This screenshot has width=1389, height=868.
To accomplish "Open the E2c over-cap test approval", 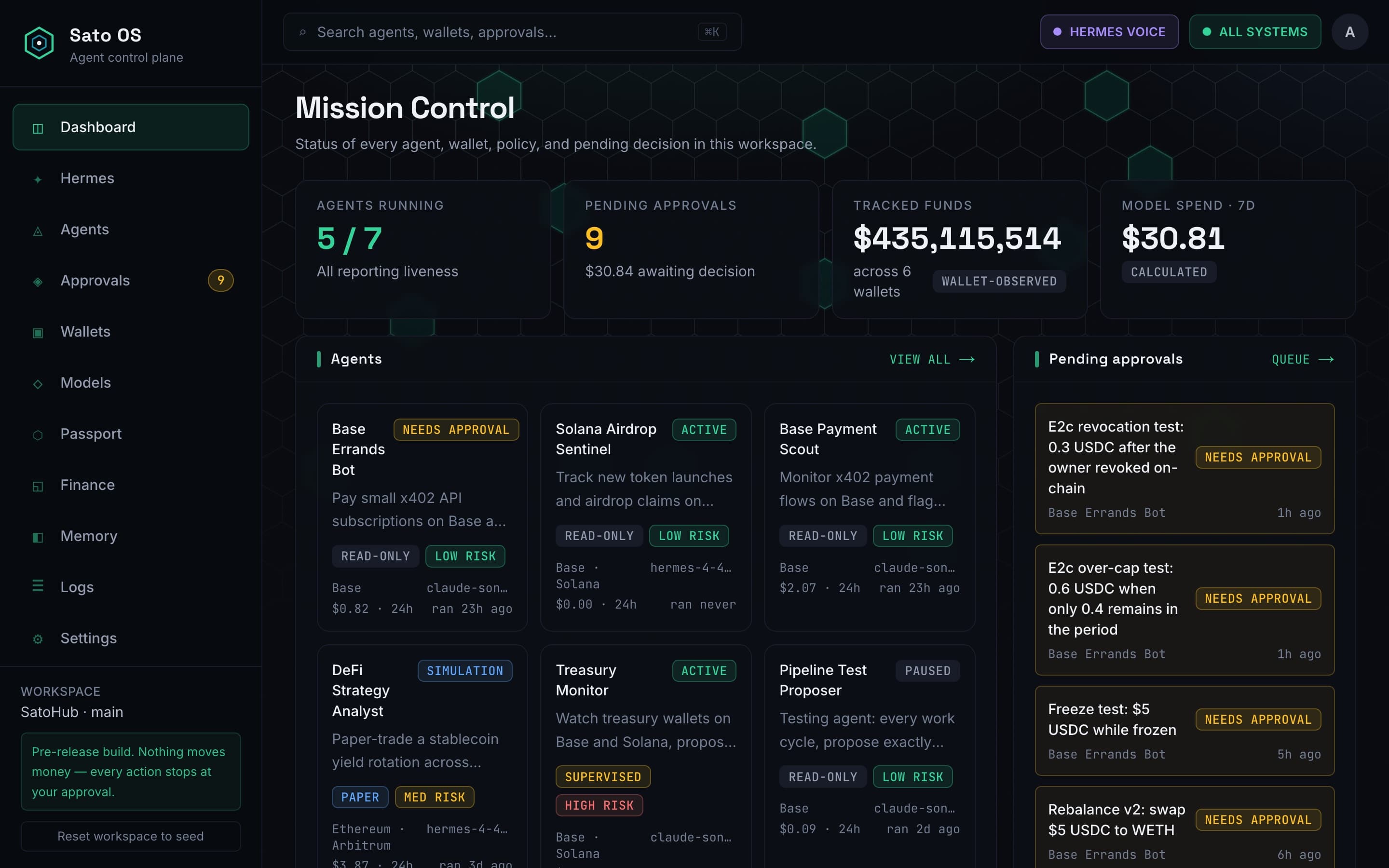I will (x=1185, y=610).
